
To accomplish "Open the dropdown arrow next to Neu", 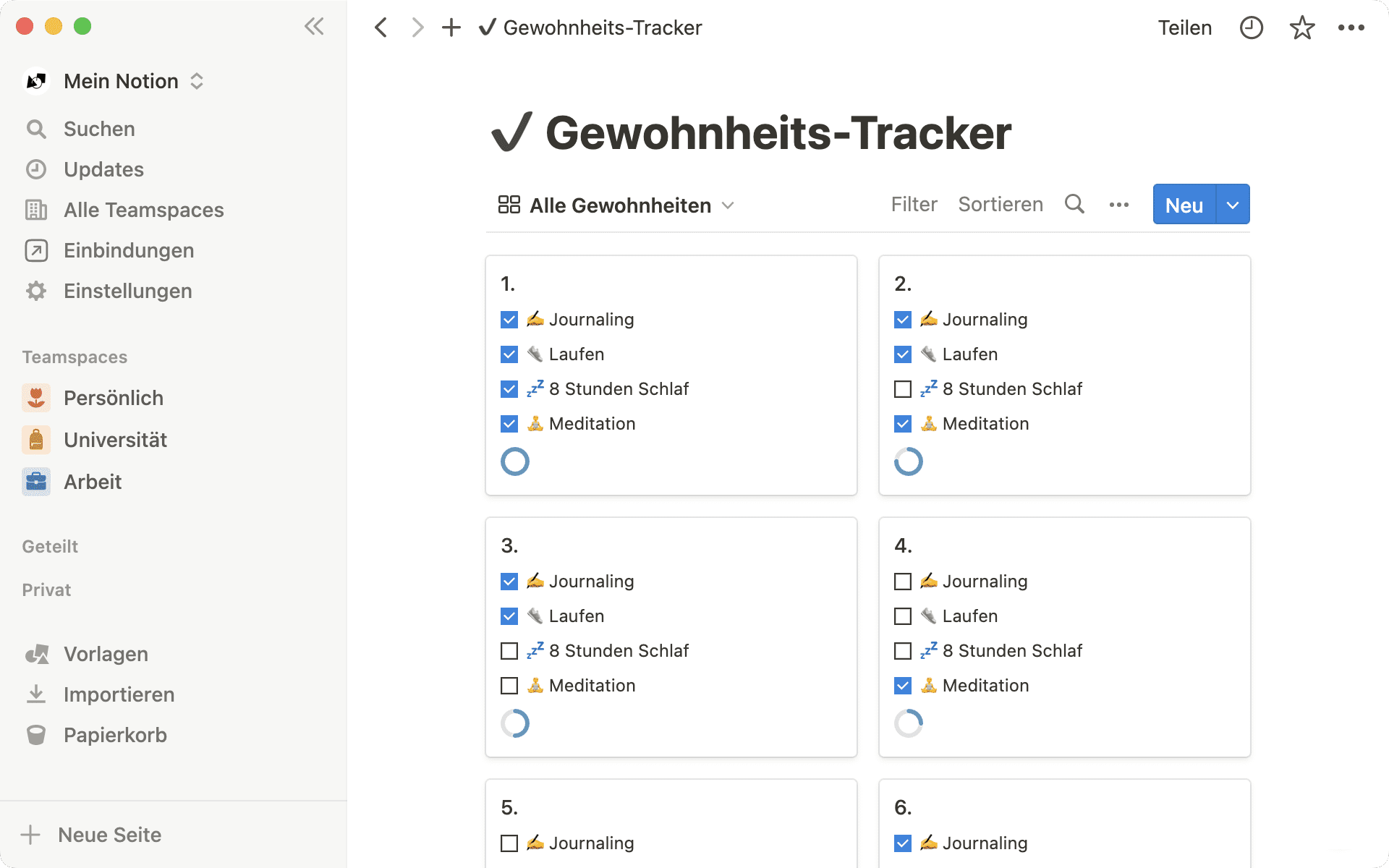I will coord(1233,205).
